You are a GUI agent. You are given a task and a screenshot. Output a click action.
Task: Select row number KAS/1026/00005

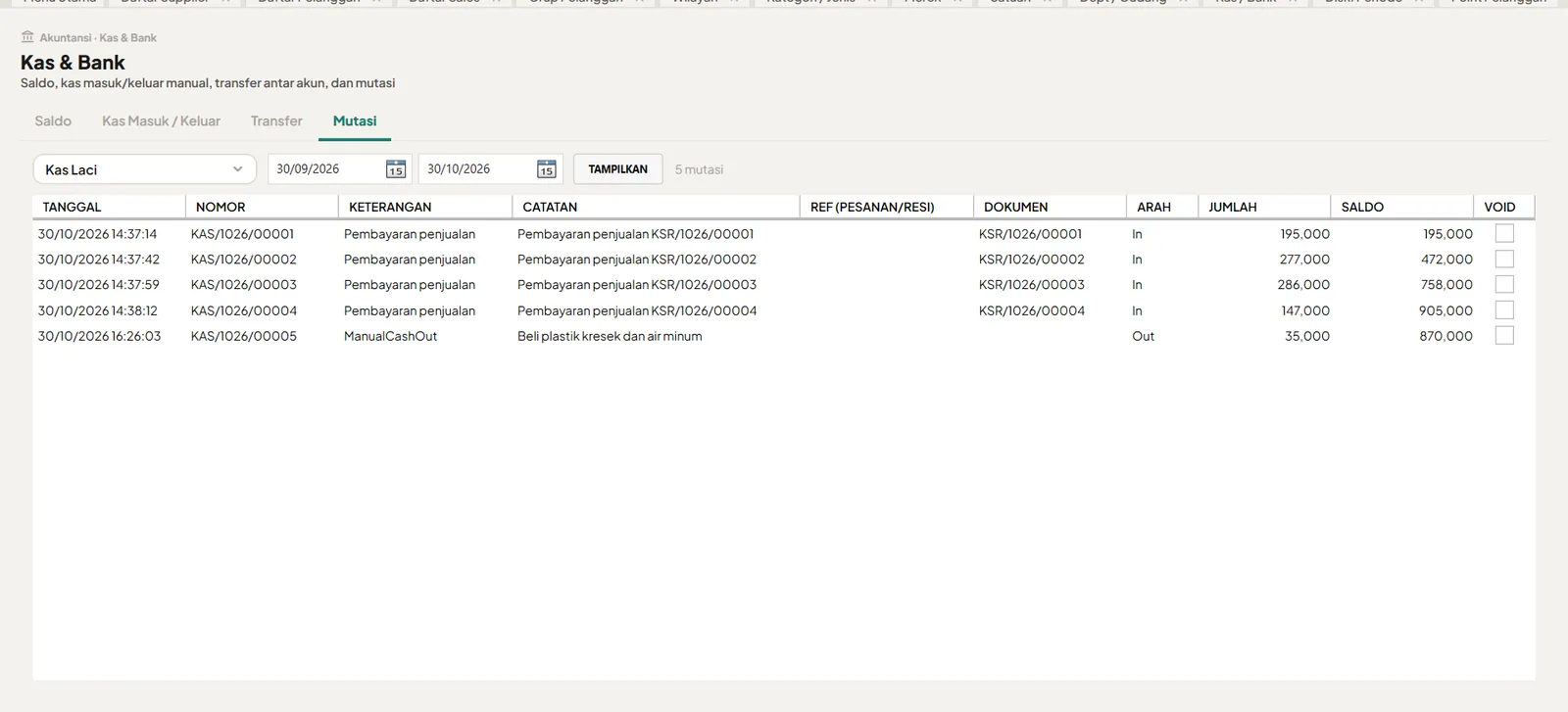pos(243,336)
